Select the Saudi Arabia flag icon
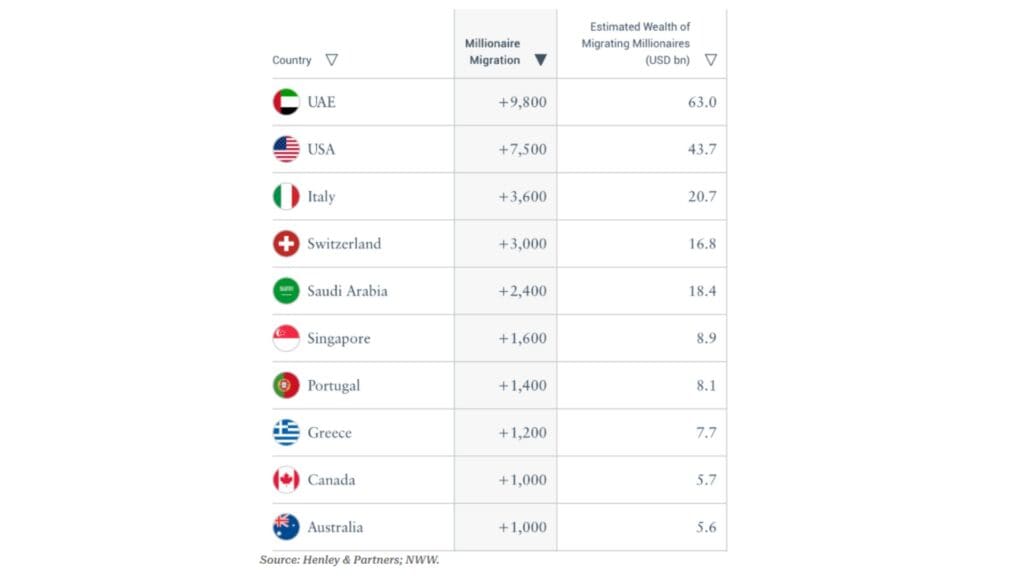The image size is (1024, 576). point(286,291)
